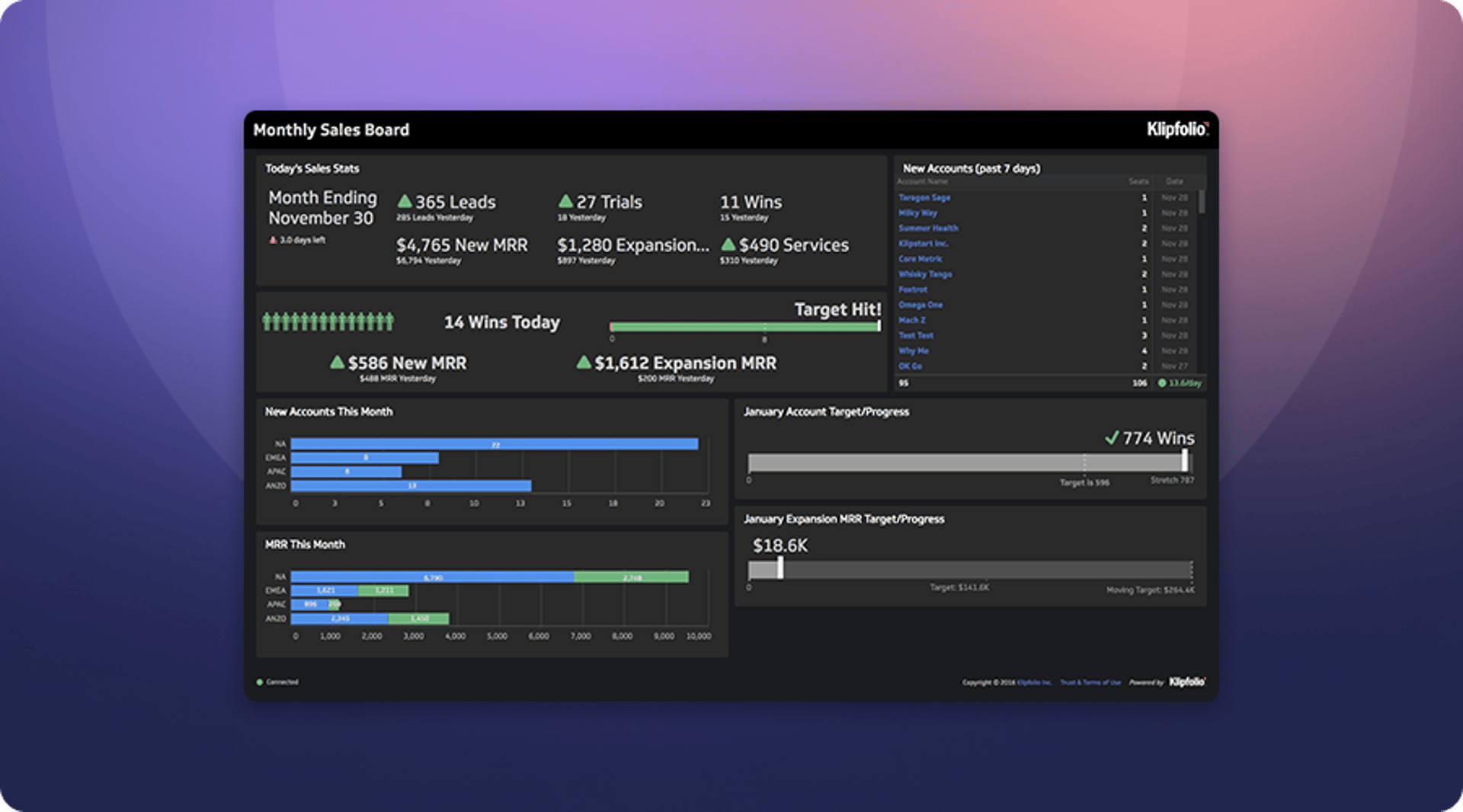
Task: Open the Klipstart Inc. account
Action: pos(924,244)
